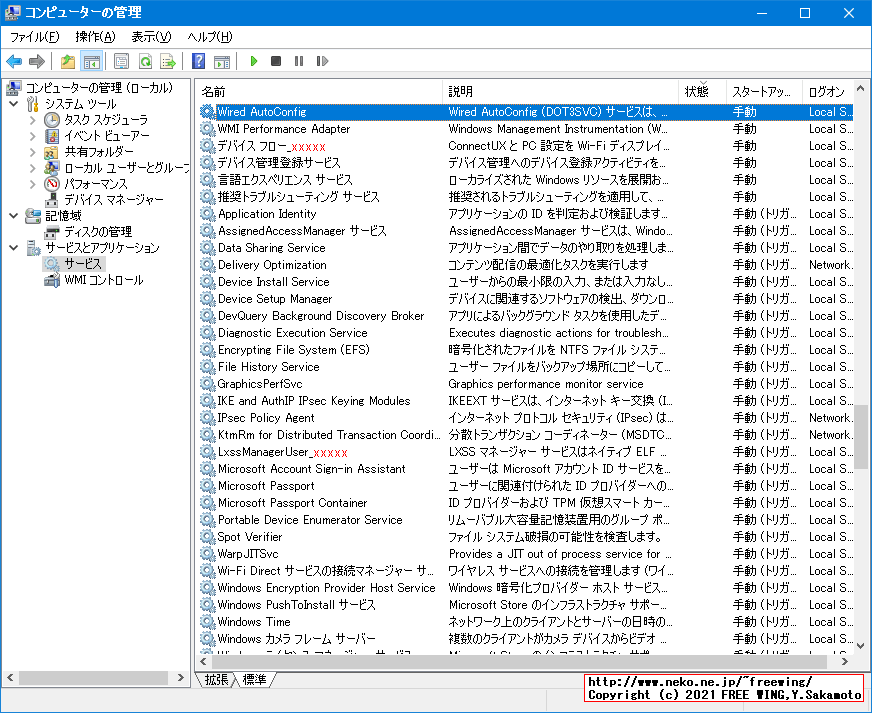This screenshot has width=872, height=713.
Task: Stop the selected service
Action: (275, 61)
